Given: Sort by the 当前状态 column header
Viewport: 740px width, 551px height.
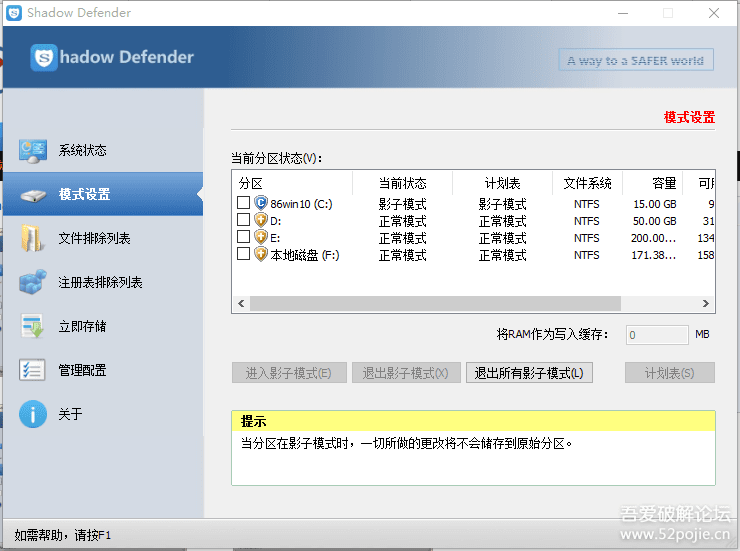Looking at the screenshot, I should tap(402, 183).
